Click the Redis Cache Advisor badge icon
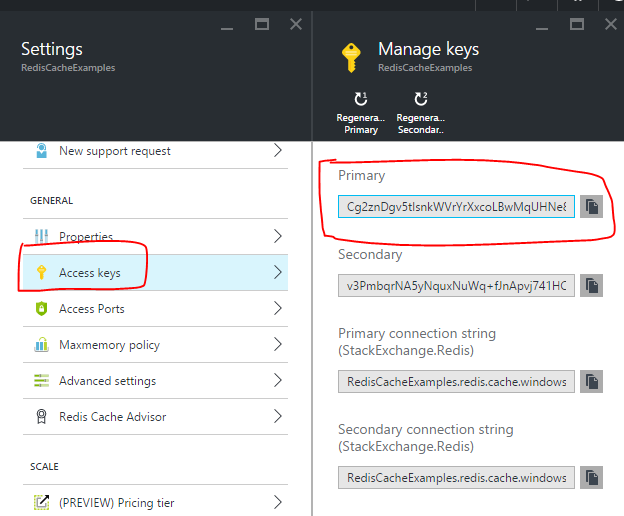The height and width of the screenshot is (516, 624). pos(42,417)
